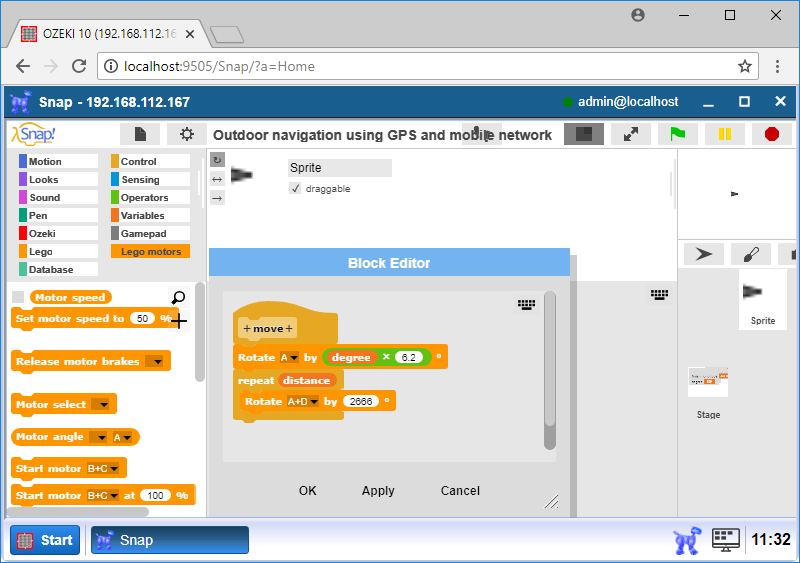
Task: Click Cancel in Block Editor
Action: [460, 491]
